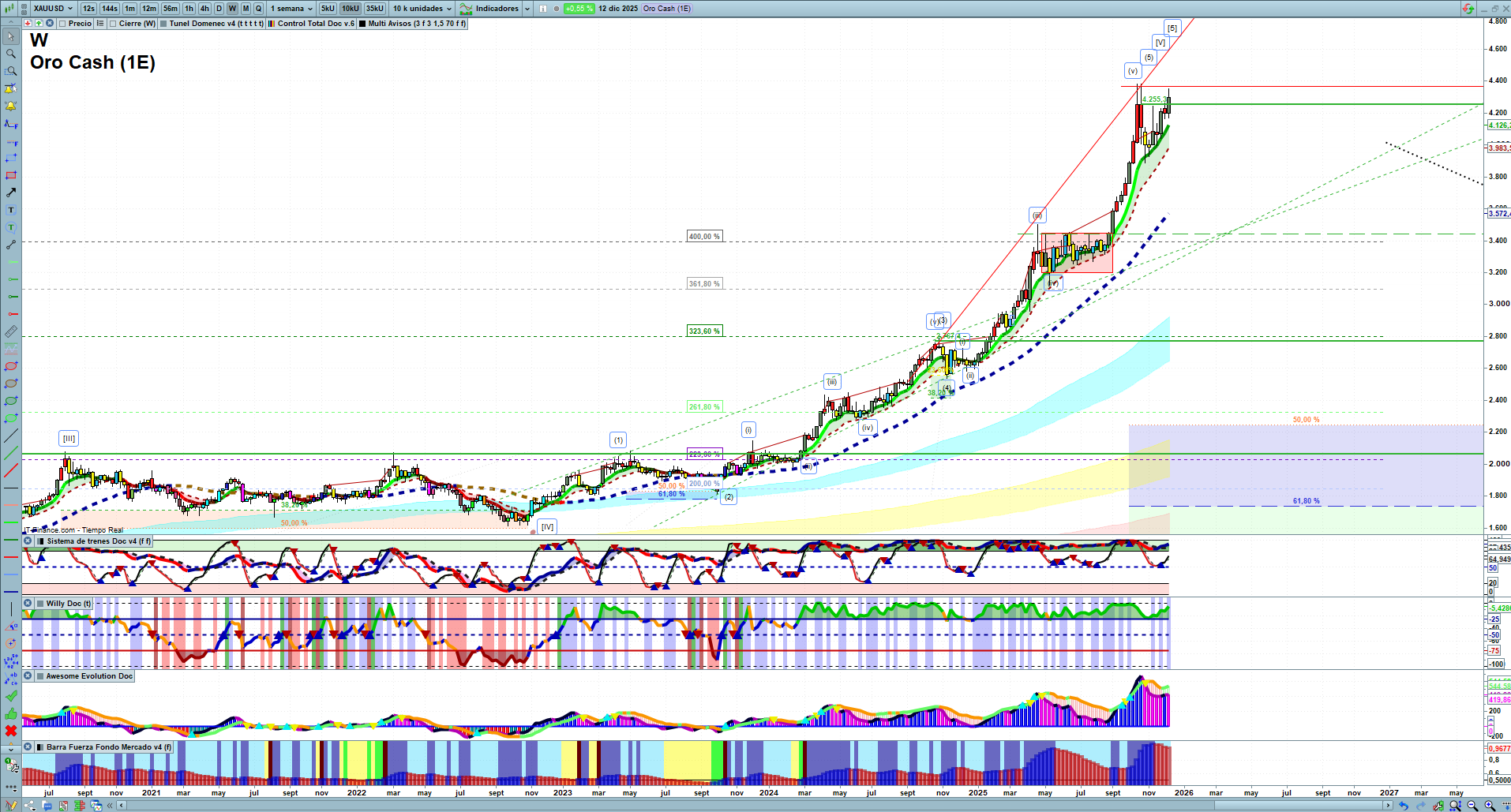The height and width of the screenshot is (812, 1511).
Task: Enable the 10kU units toggle
Action: [x=351, y=9]
